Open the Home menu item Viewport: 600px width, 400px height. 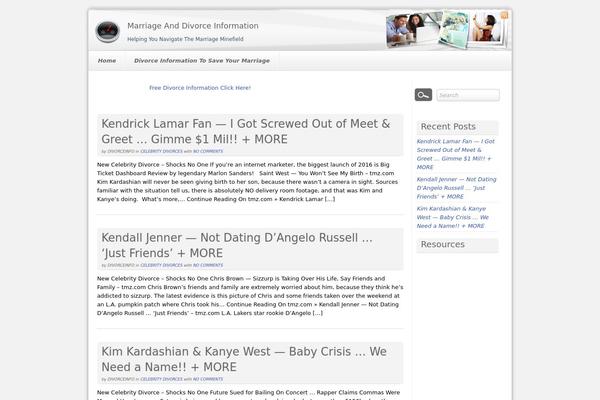pyautogui.click(x=107, y=60)
